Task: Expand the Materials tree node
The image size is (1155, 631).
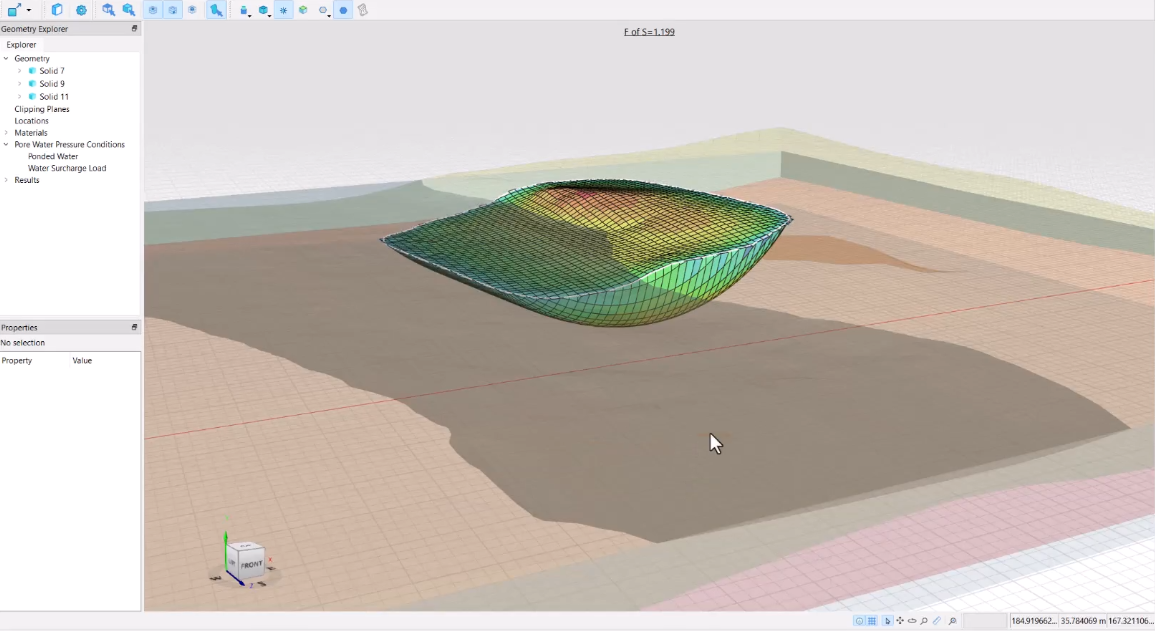Action: pyautogui.click(x=6, y=133)
